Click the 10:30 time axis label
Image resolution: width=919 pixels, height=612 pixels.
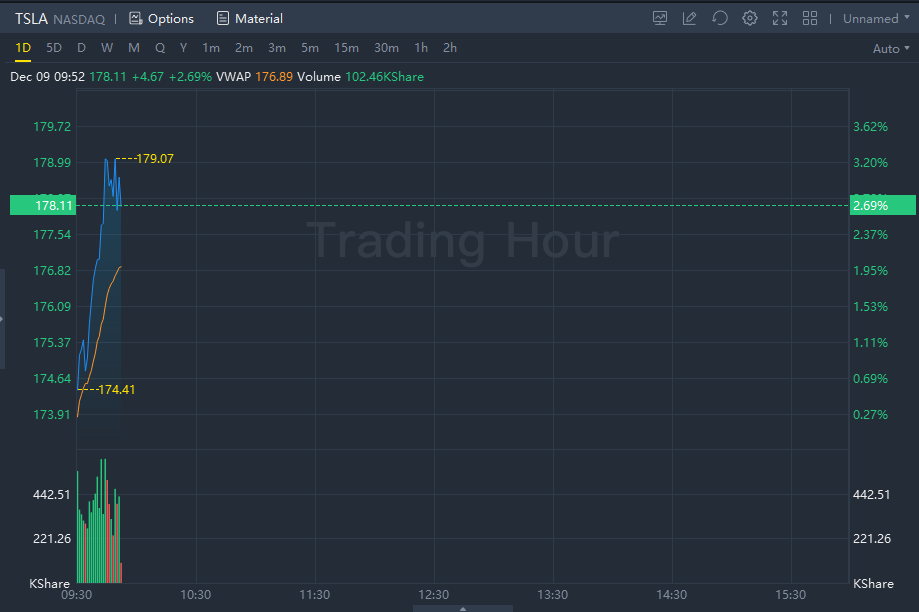tap(196, 594)
